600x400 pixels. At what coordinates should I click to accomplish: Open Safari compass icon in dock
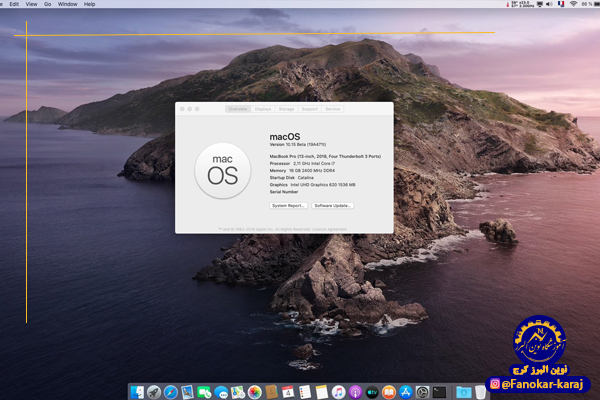pos(171,392)
